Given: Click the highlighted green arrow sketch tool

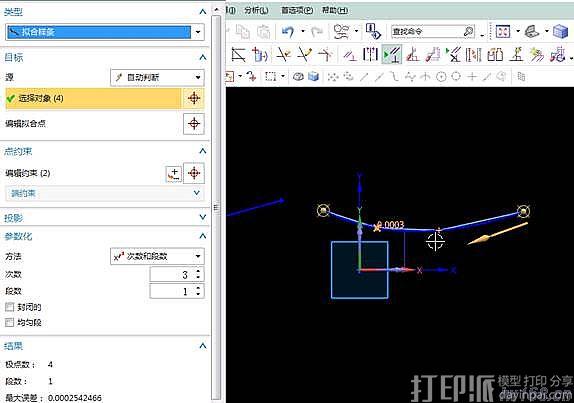Looking at the screenshot, I should pyautogui.click(x=391, y=55).
